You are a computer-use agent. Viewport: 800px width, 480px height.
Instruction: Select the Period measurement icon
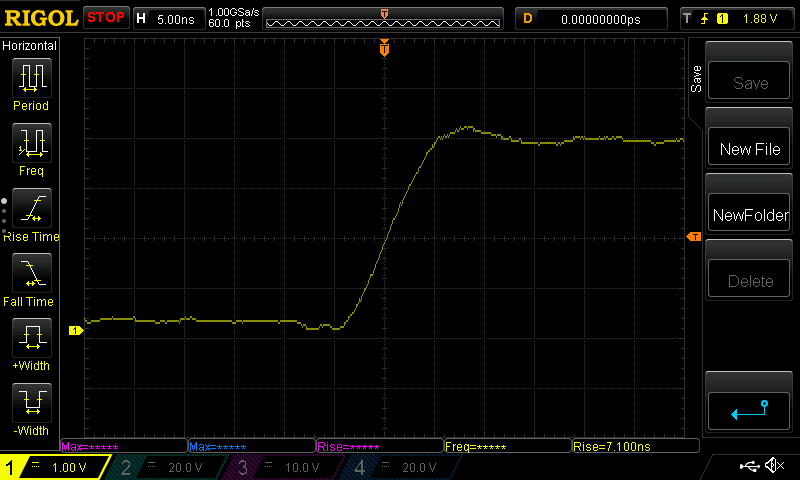pos(30,78)
